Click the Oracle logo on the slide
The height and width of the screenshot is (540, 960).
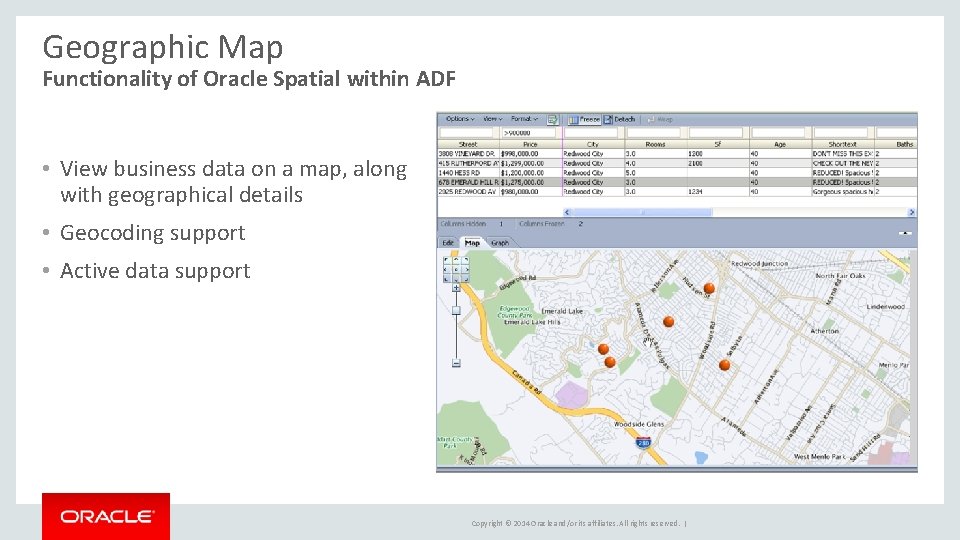click(106, 516)
